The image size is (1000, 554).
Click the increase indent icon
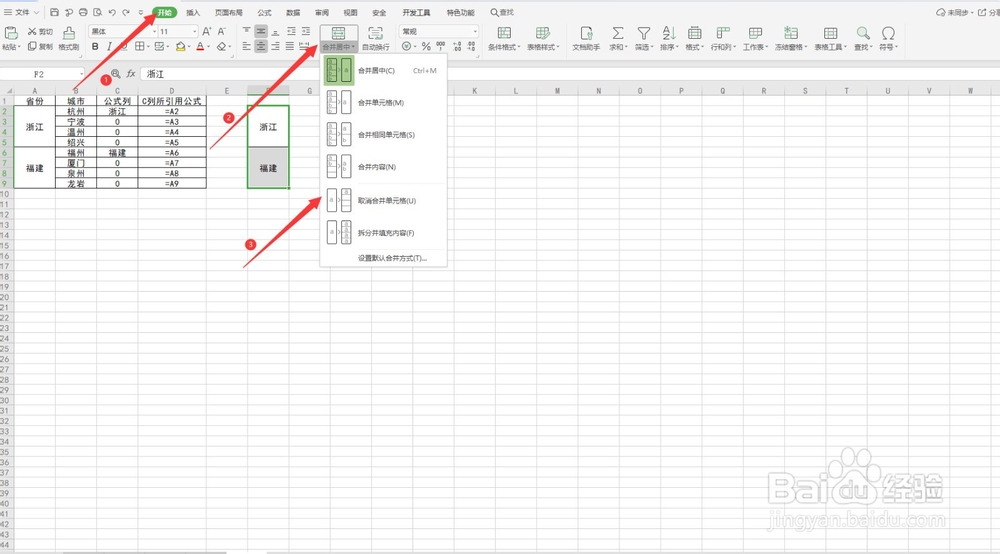(x=306, y=31)
